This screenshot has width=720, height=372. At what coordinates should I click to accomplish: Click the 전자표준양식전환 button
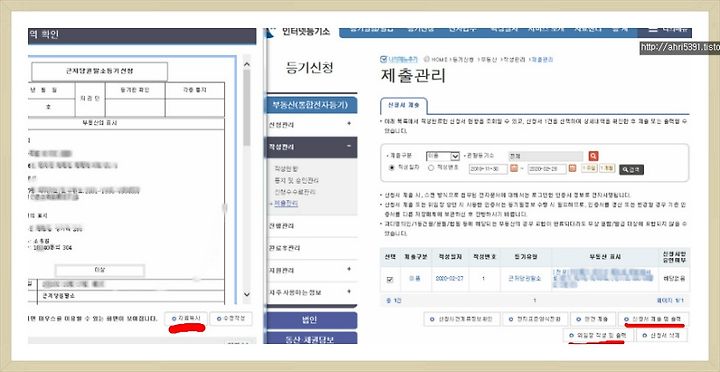click(x=534, y=319)
